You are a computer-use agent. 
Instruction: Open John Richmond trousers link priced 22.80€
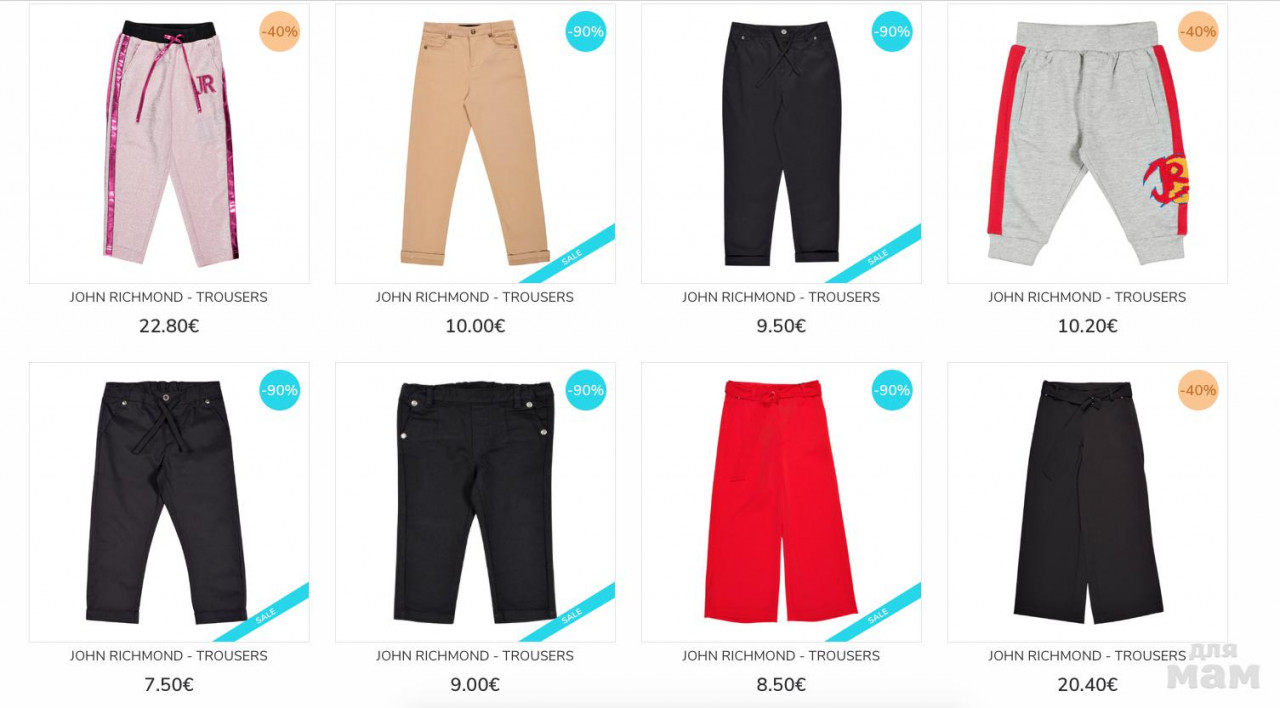pyautogui.click(x=169, y=297)
